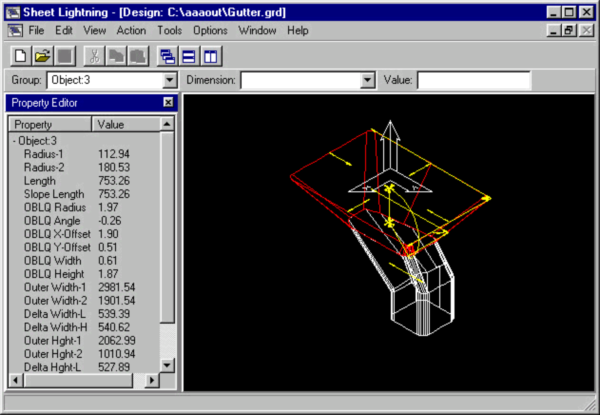
Task: Open the Dimension dropdown list
Action: tap(367, 80)
